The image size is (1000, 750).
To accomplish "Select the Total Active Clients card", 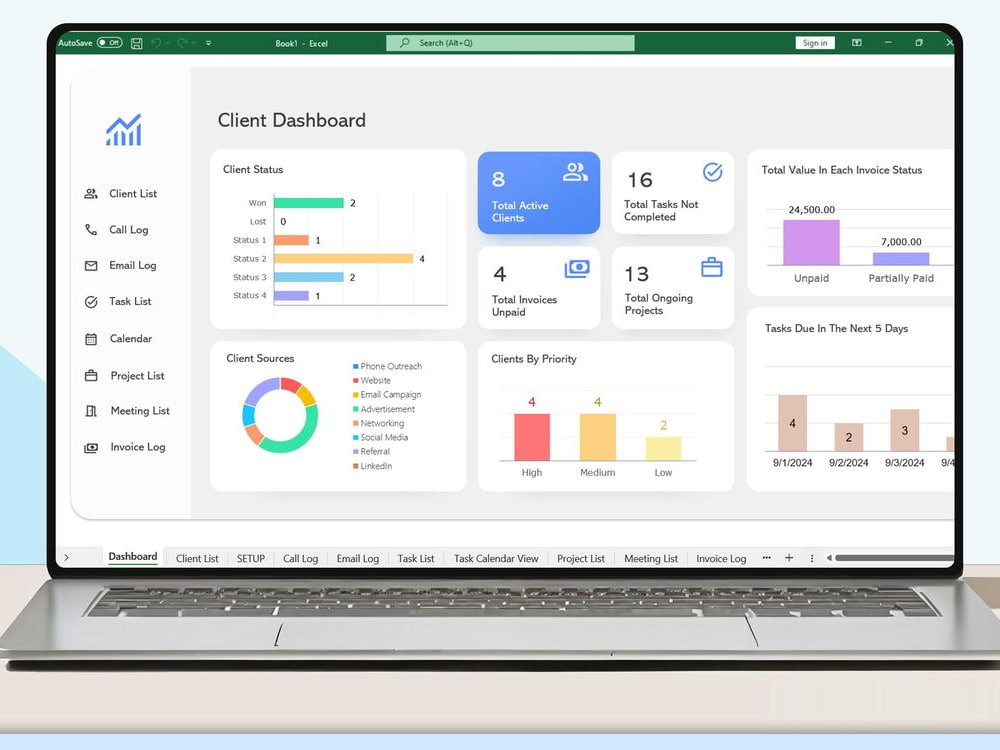I will [x=539, y=193].
